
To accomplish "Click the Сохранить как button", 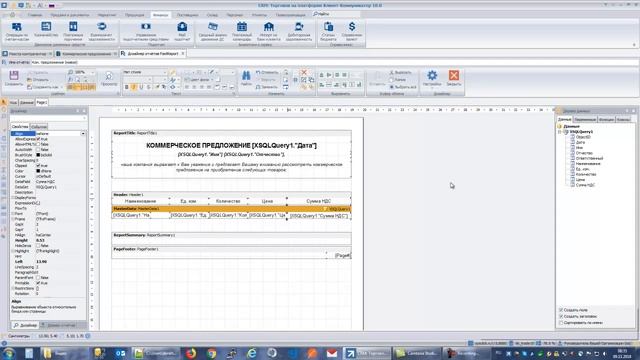I will click(43, 87).
